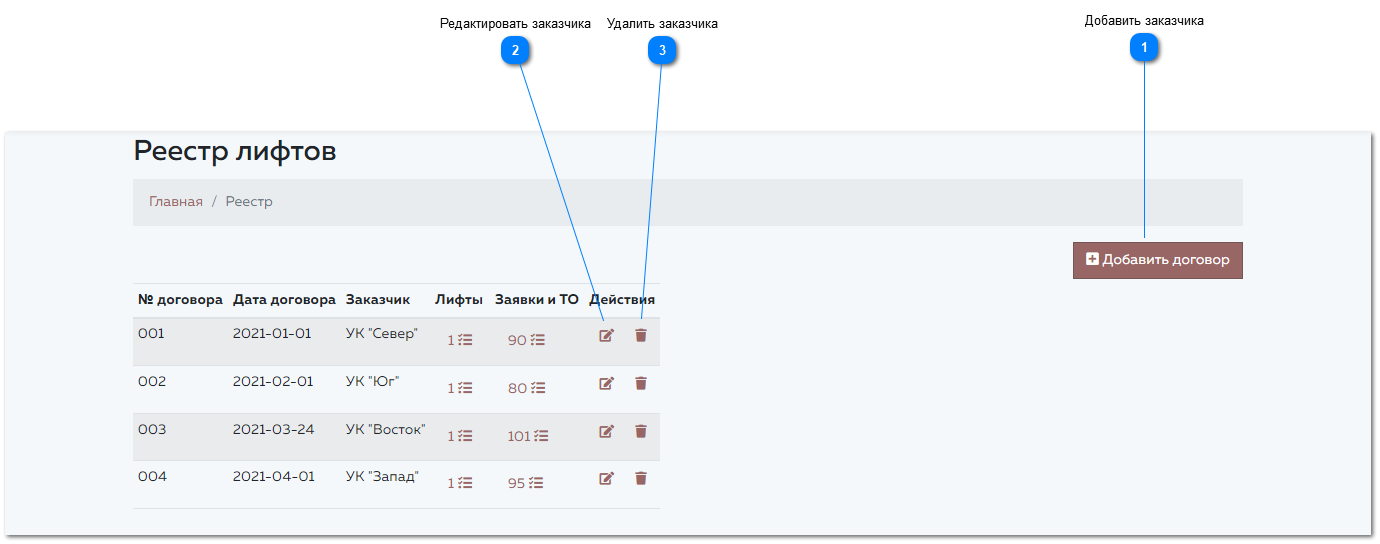Click the УК "Север" customer cell
The width and height of the screenshot is (1380, 544).
(x=381, y=334)
